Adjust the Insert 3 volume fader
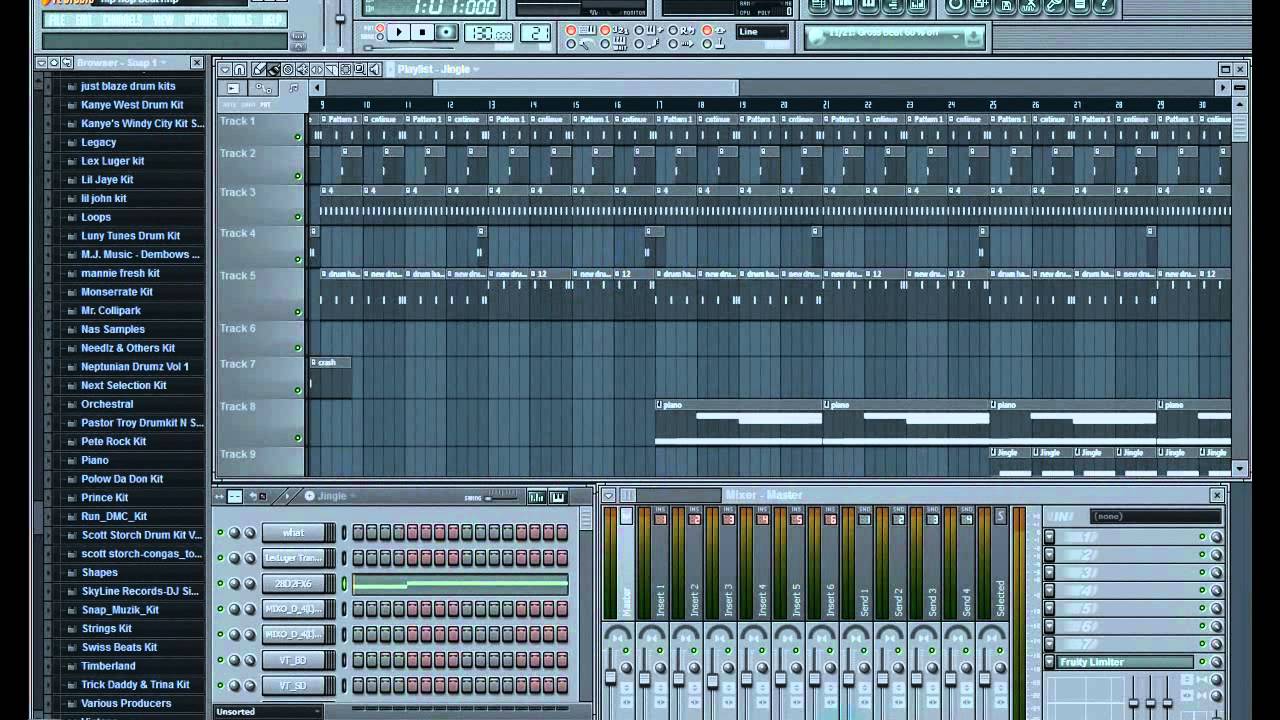 tap(712, 681)
